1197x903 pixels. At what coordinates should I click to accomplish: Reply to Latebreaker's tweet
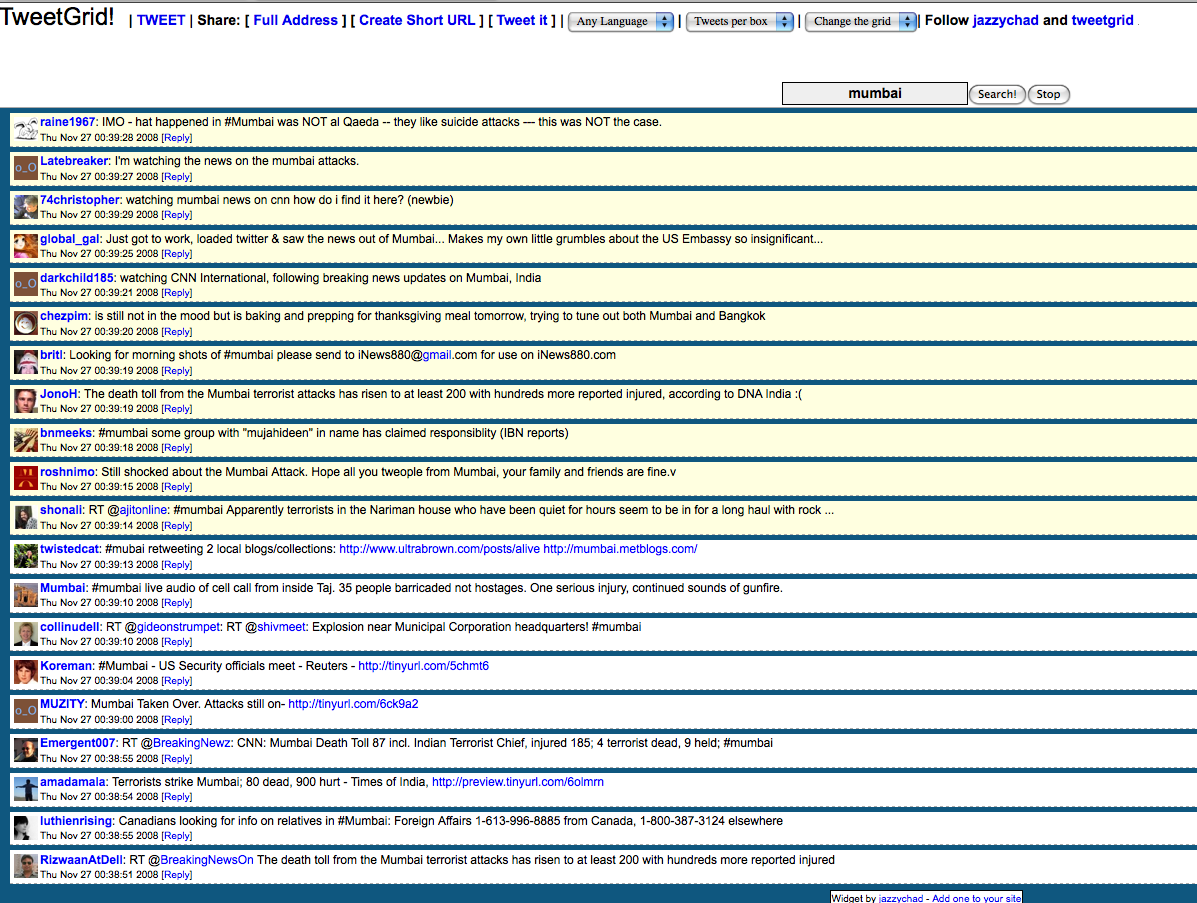point(177,176)
